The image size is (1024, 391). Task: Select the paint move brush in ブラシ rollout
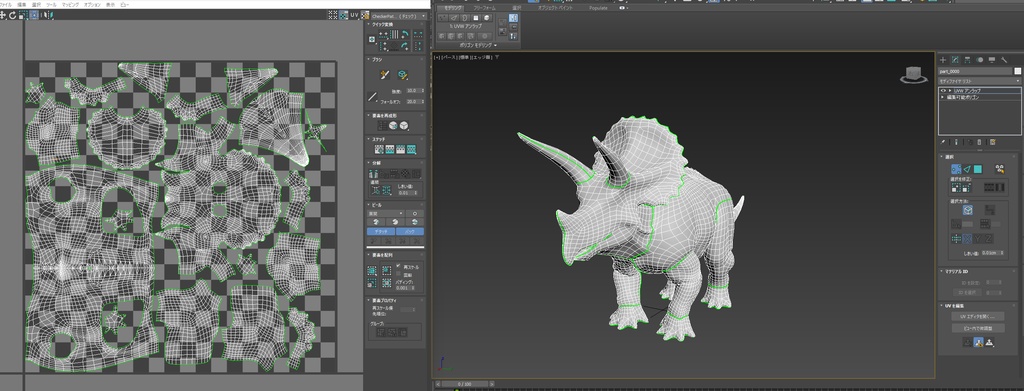(385, 74)
